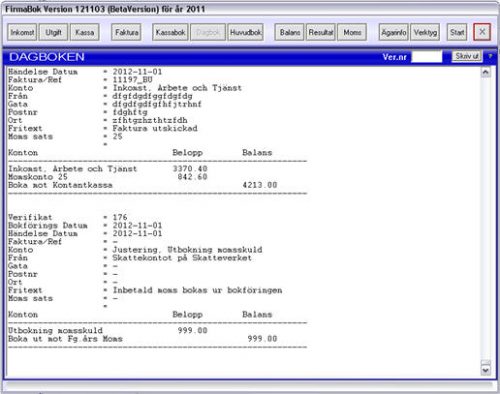
Task: Open the Utgift section
Action: pos(53,32)
